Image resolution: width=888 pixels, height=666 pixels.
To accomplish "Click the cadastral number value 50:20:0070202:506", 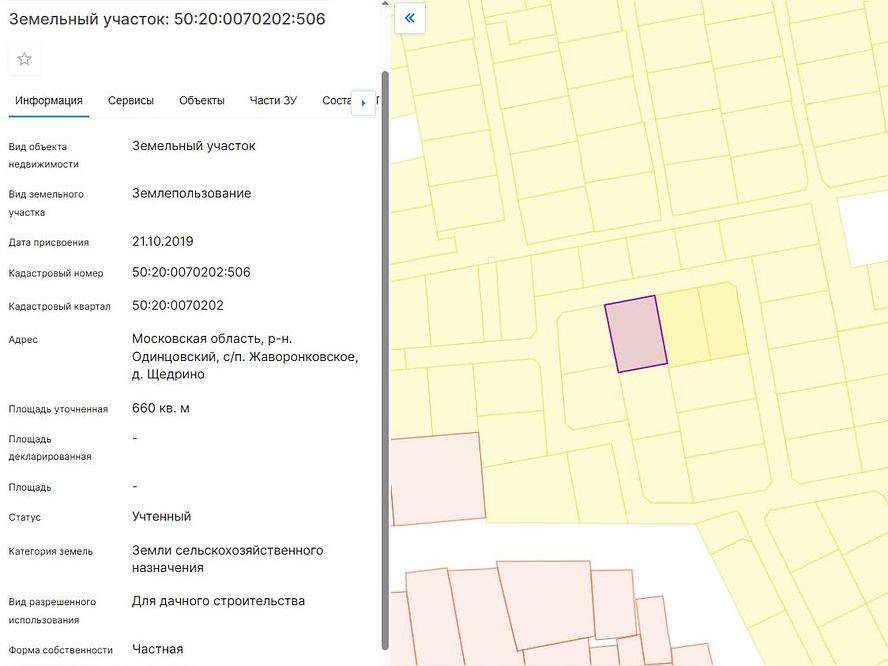I will point(191,272).
